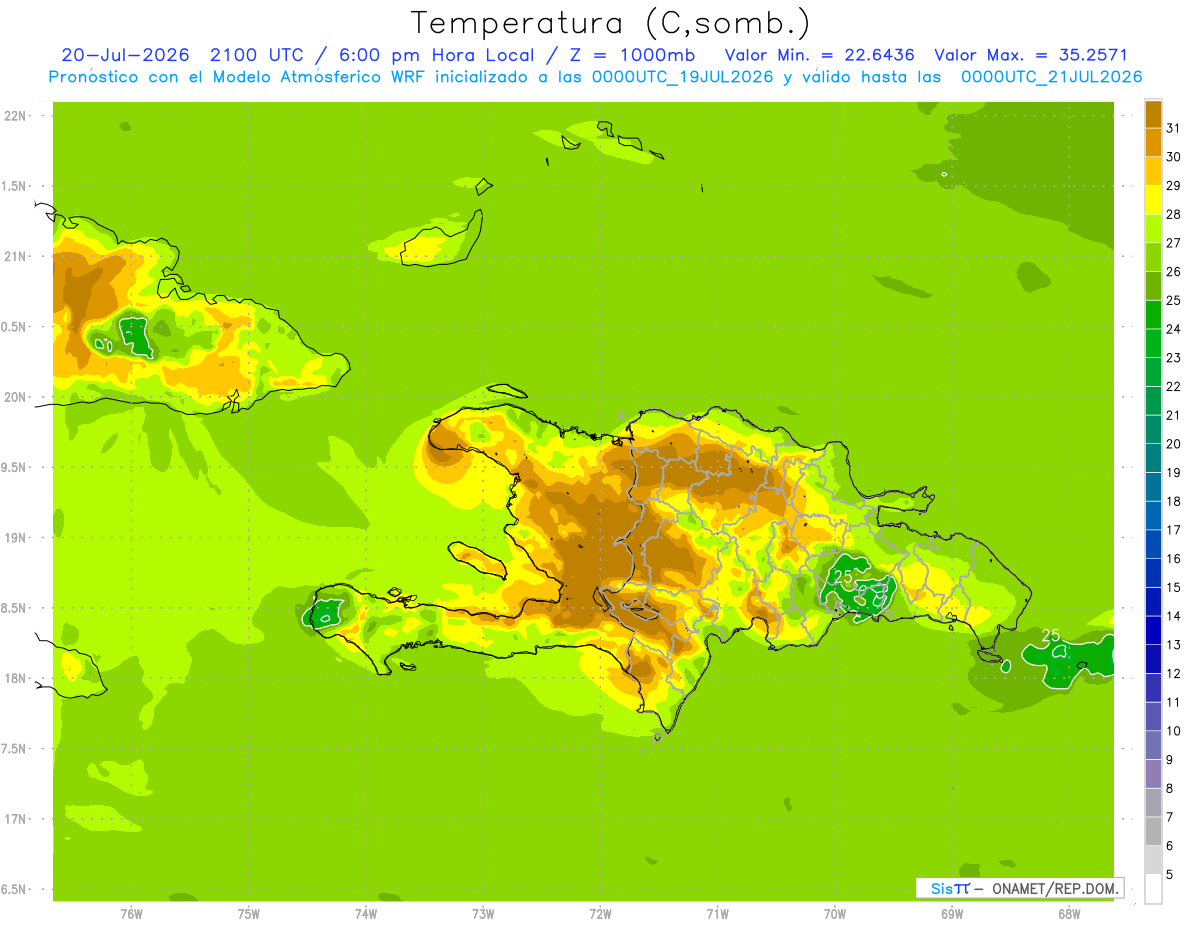Click the valid-until time "0000UTC_21JUL2026"
Screen dimensions: 1200x927
(1050, 77)
